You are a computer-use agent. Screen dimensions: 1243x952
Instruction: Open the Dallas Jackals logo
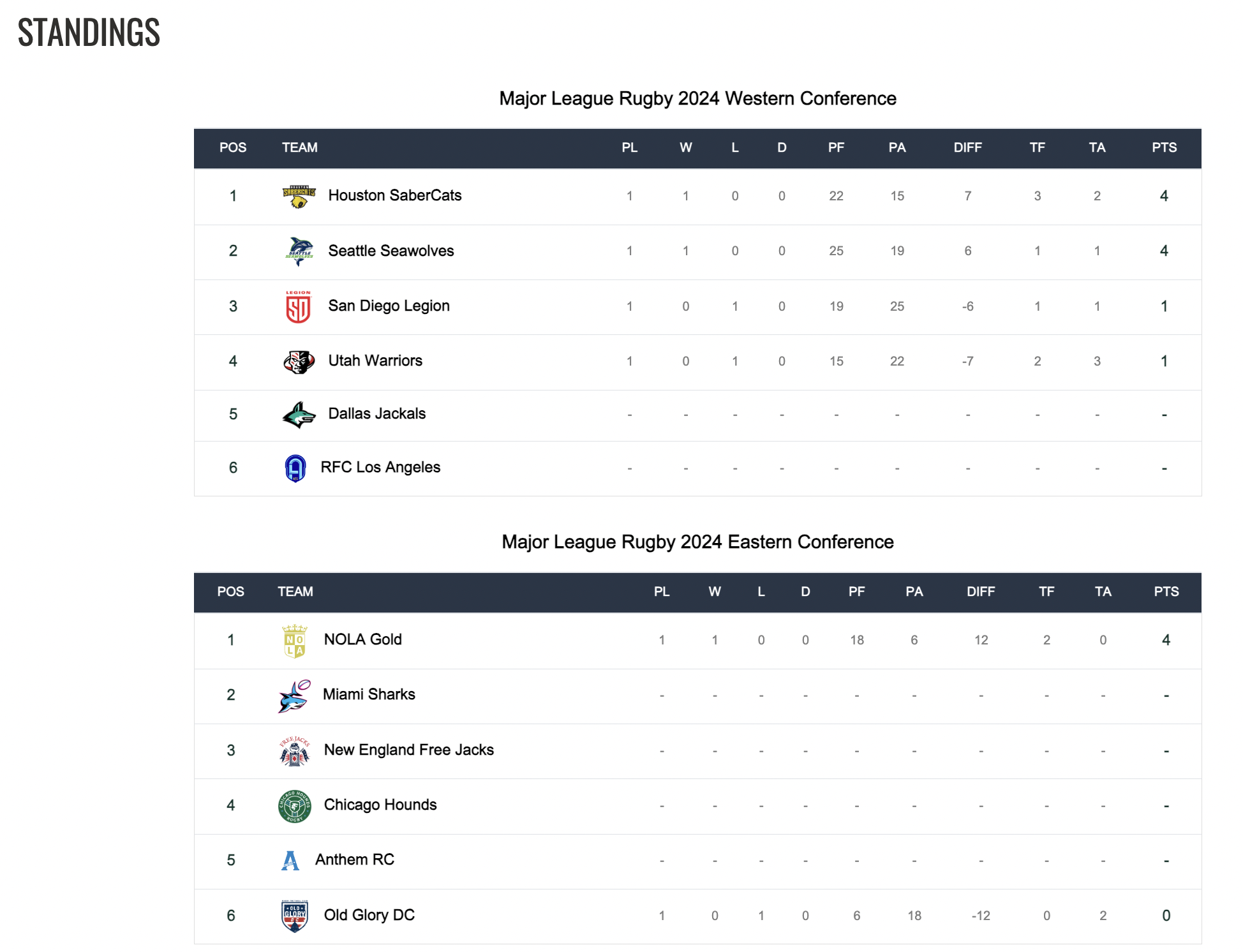tap(299, 415)
